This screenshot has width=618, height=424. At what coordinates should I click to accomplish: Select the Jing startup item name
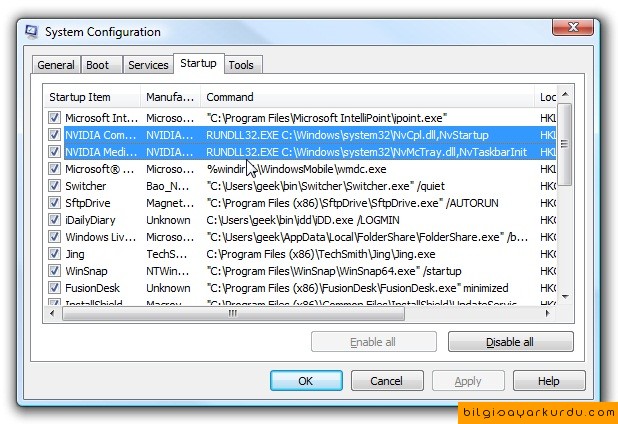(75, 254)
